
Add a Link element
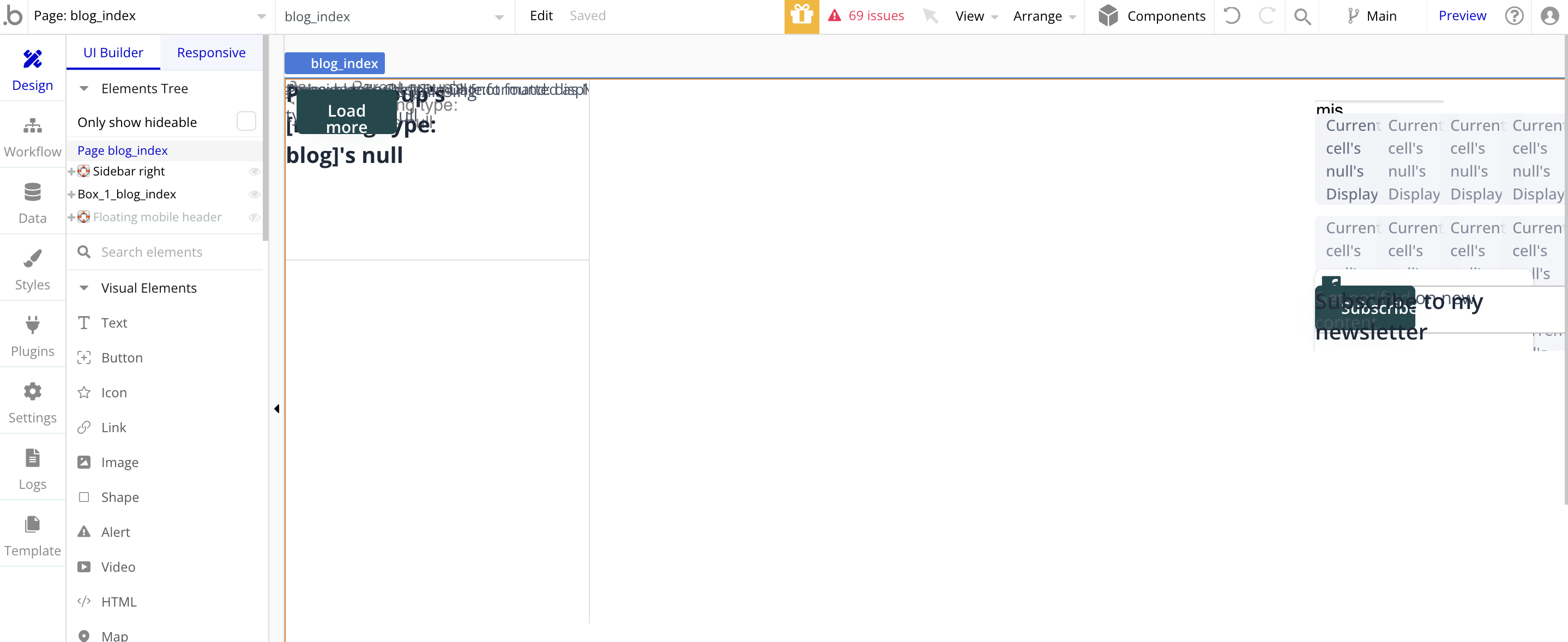tap(113, 427)
